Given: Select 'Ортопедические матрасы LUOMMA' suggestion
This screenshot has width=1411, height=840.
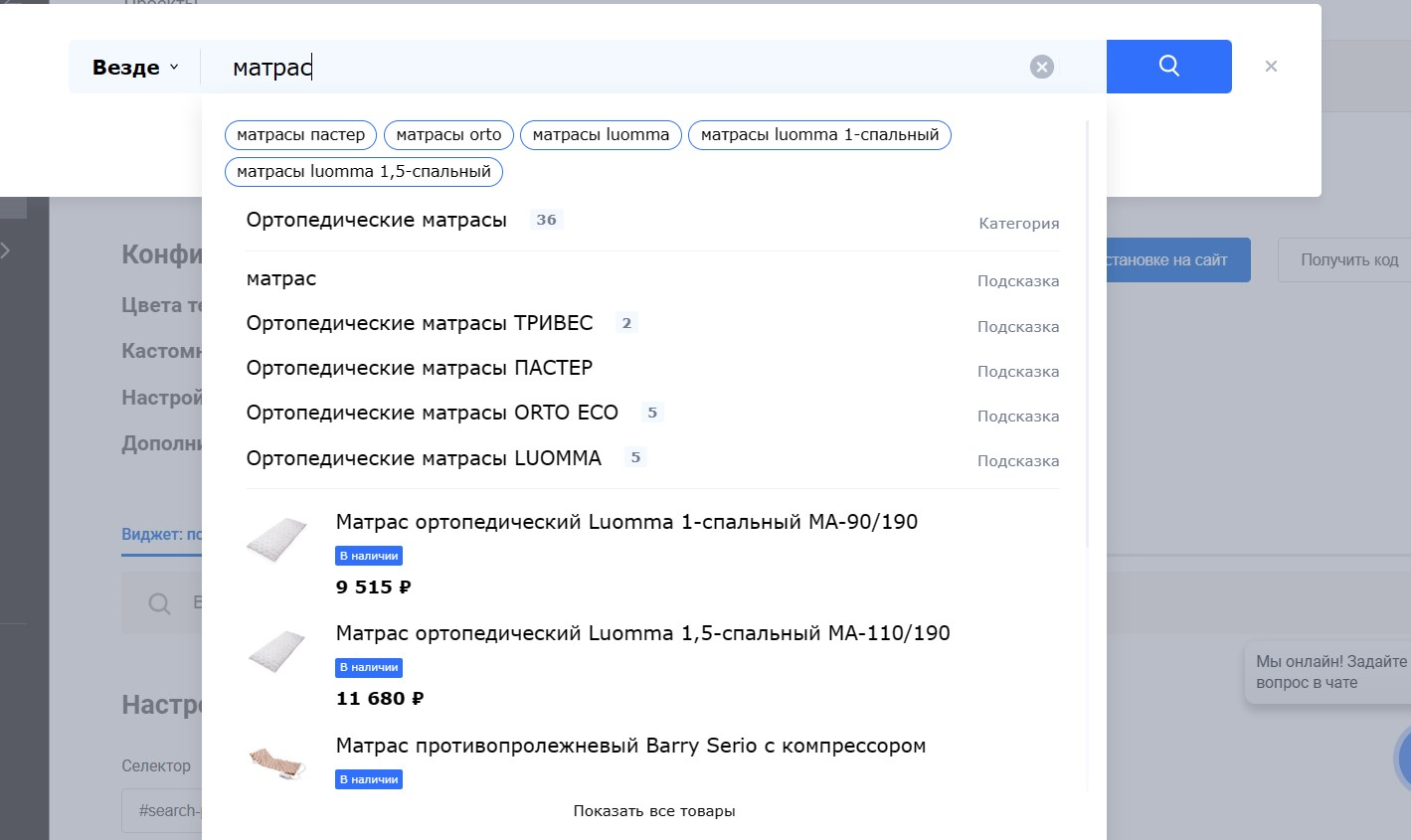Looking at the screenshot, I should click(x=424, y=459).
